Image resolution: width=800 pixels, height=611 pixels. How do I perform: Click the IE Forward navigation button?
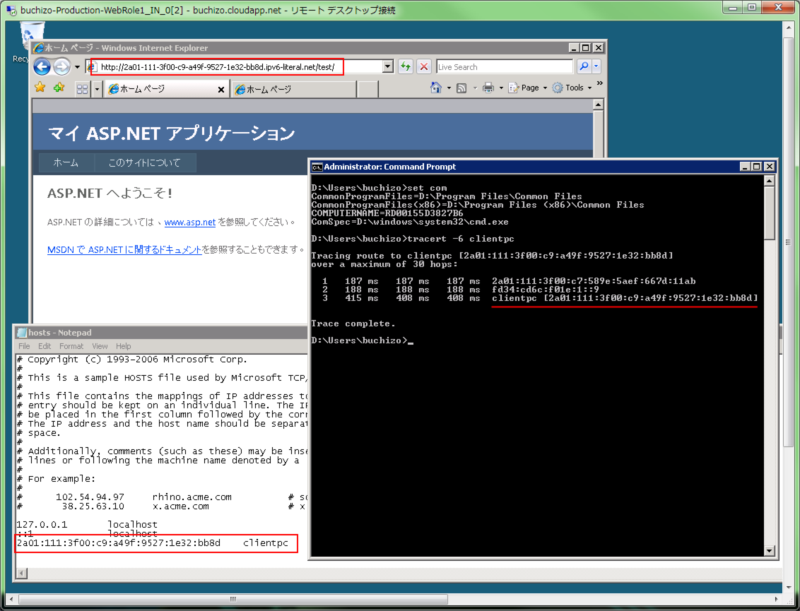[x=62, y=67]
